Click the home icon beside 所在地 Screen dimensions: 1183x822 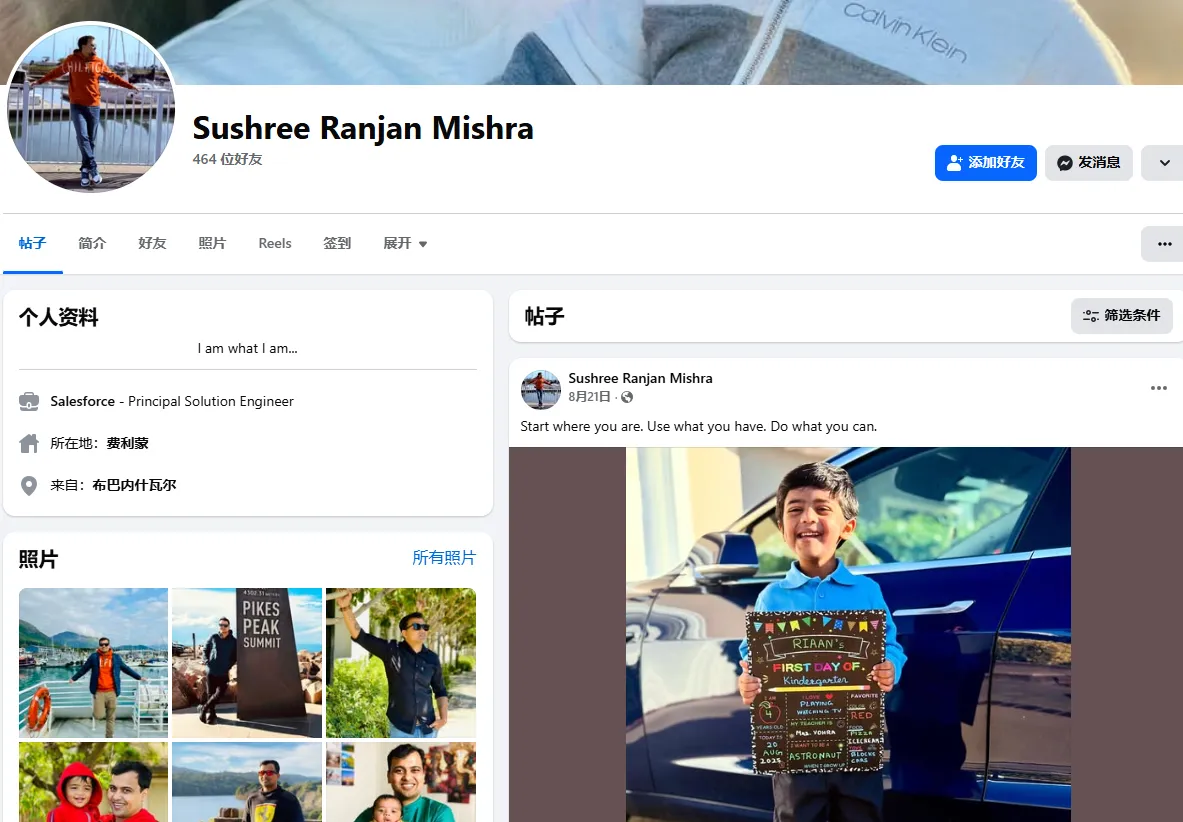pos(29,443)
